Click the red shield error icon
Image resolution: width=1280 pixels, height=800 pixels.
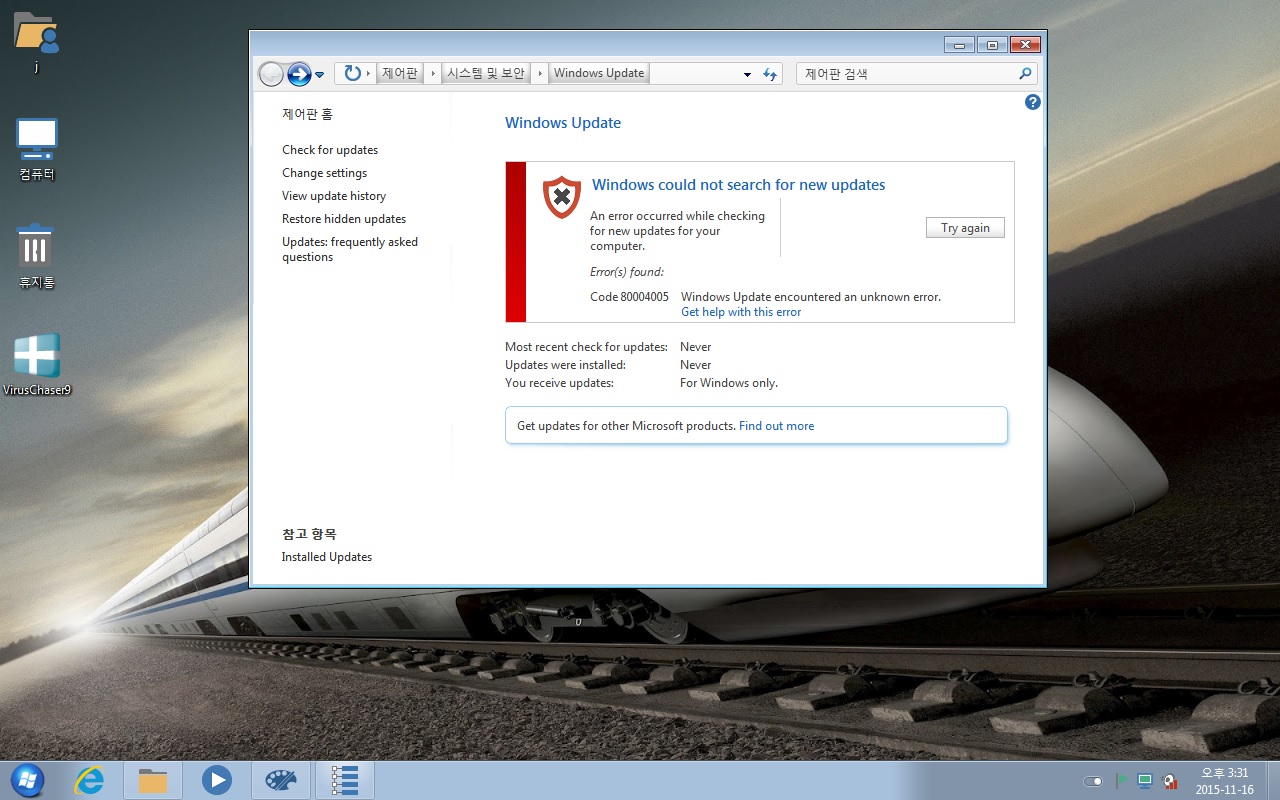tap(562, 197)
